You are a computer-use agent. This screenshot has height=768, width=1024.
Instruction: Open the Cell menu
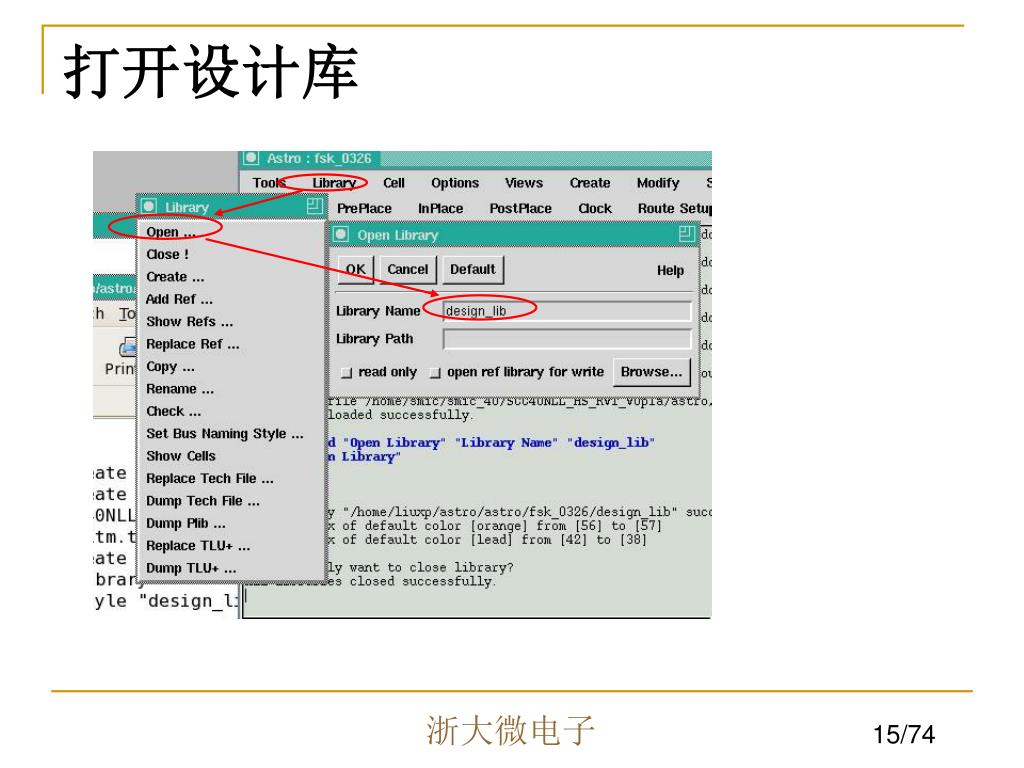394,184
